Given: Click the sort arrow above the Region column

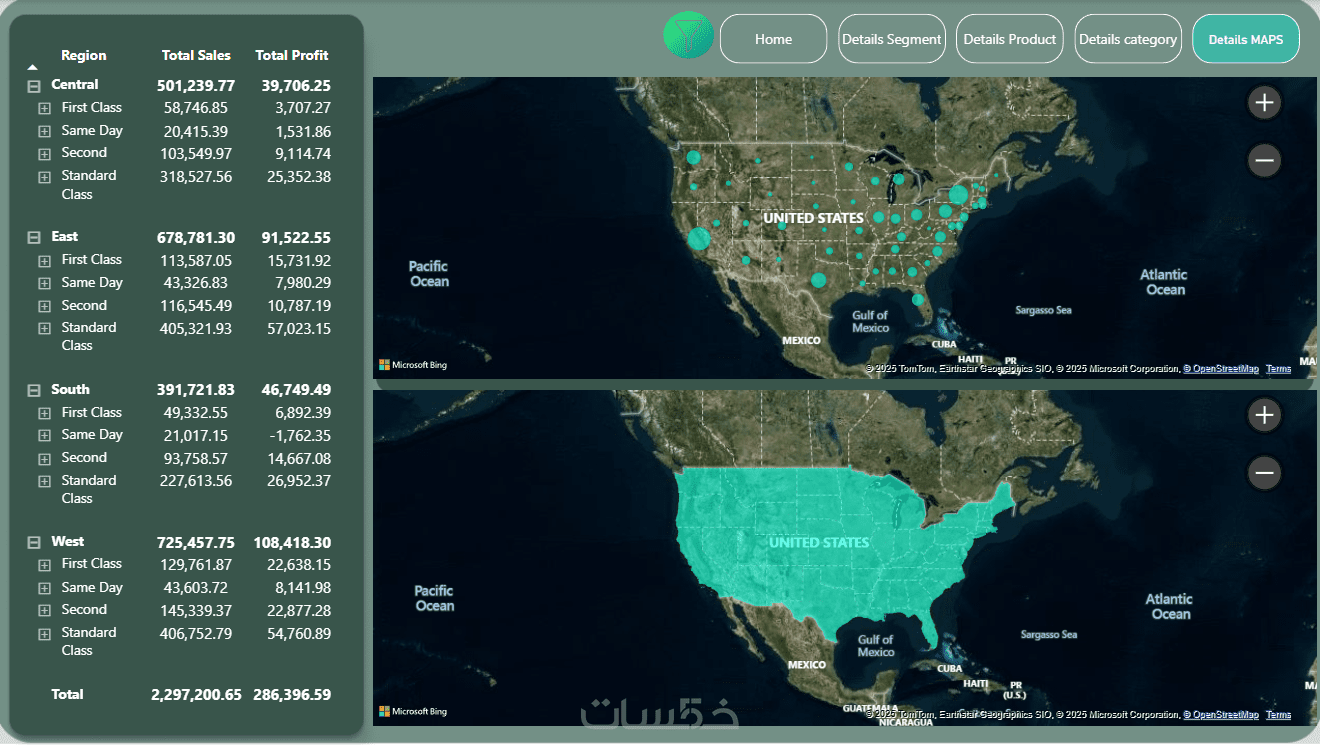Looking at the screenshot, I should coord(33,66).
